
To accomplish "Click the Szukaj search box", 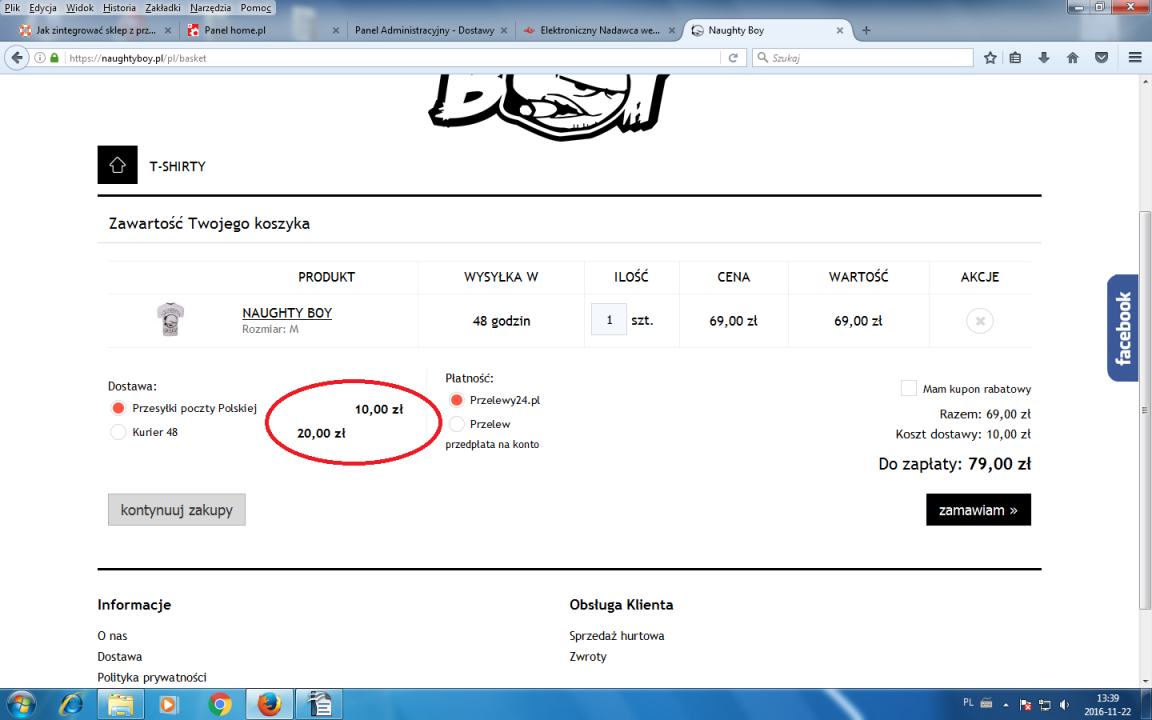I will [x=863, y=57].
